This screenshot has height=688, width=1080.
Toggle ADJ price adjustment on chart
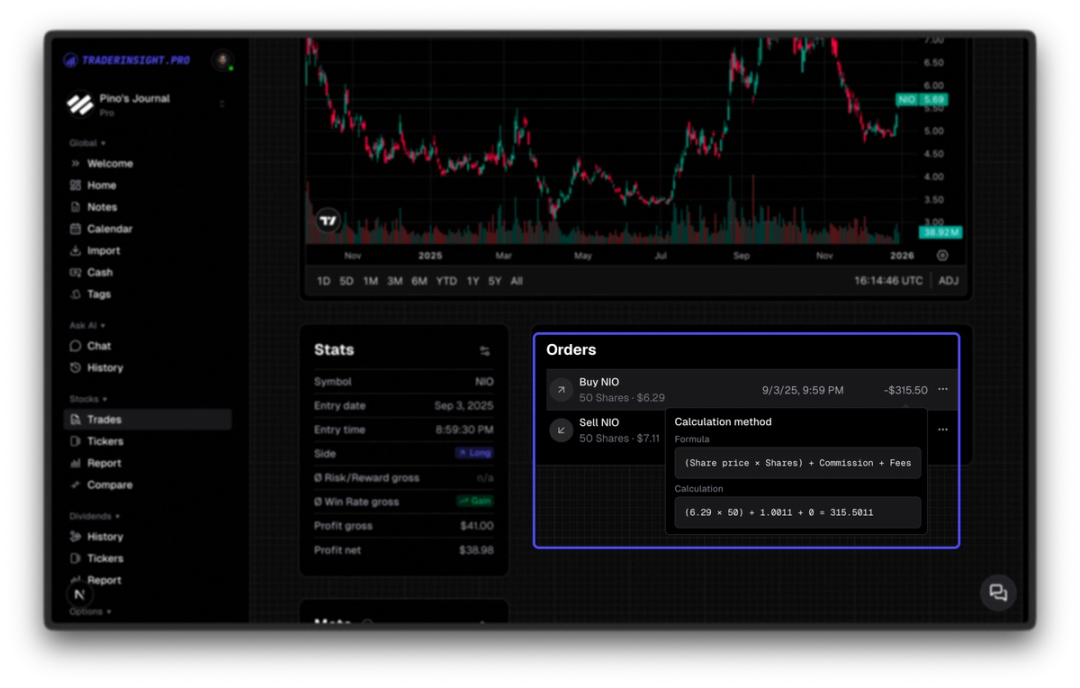[948, 281]
